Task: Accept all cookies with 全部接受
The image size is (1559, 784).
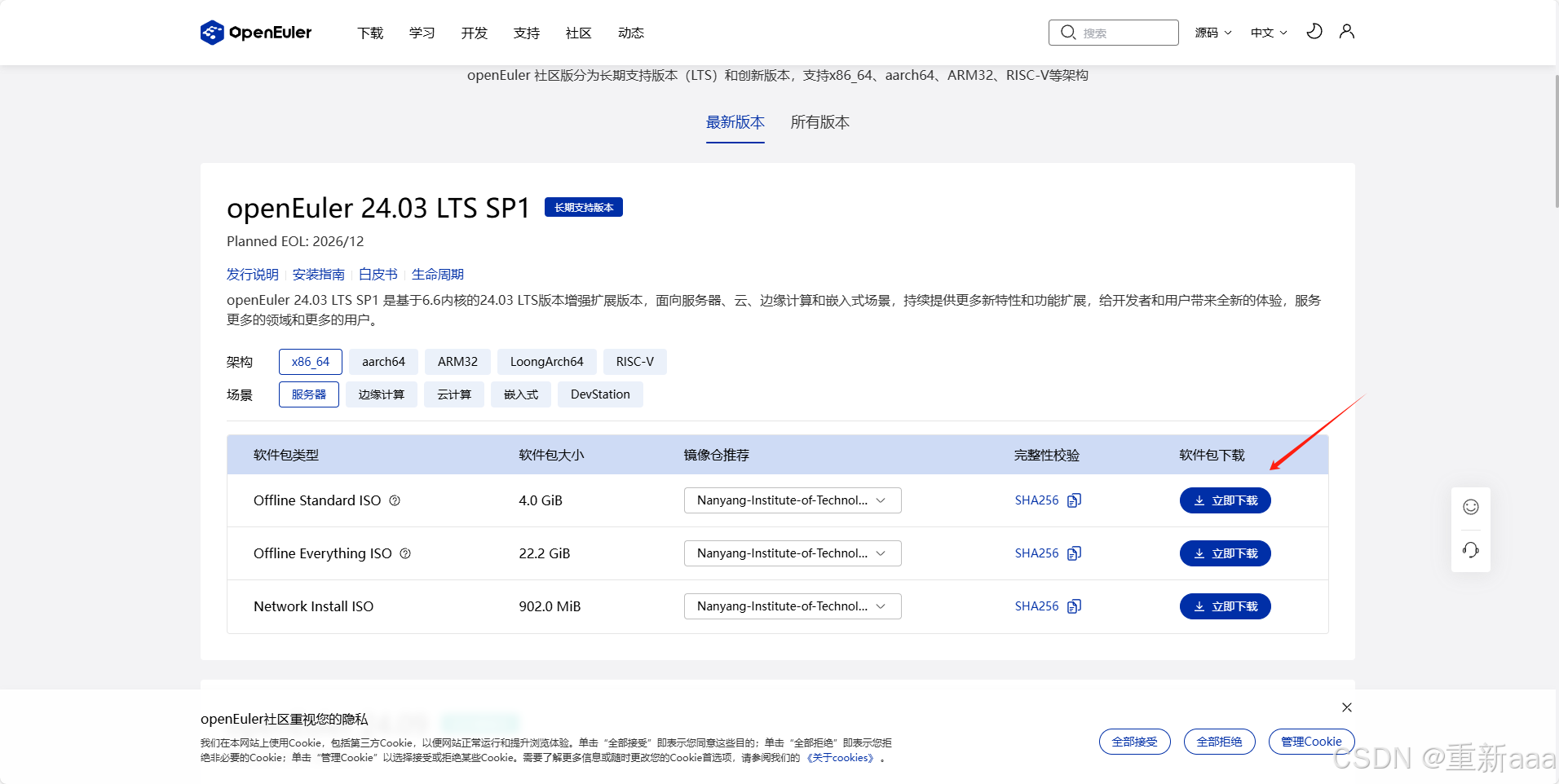Action: point(1135,742)
